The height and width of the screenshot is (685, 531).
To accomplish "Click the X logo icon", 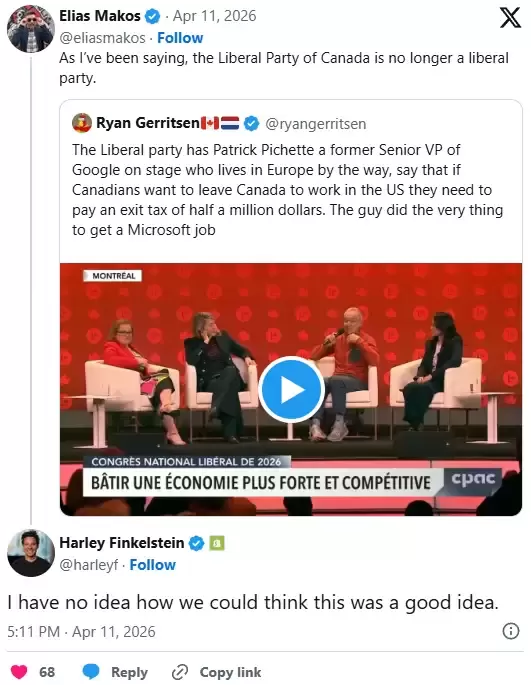I will tap(510, 17).
